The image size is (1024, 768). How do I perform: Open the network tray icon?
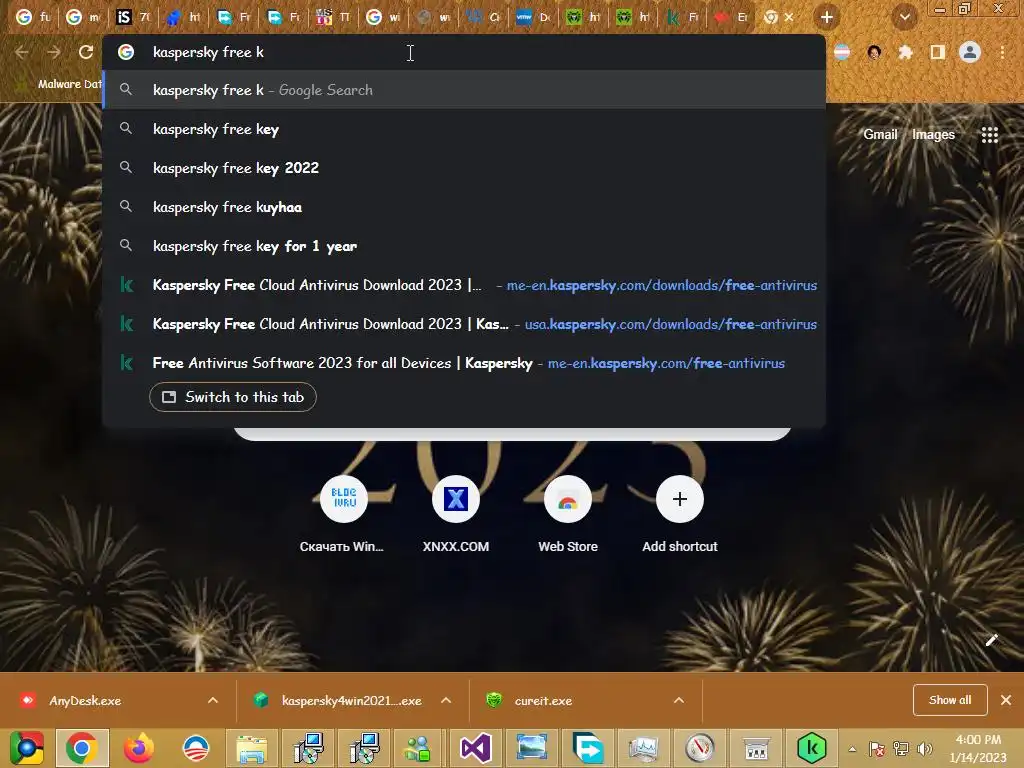(x=901, y=748)
